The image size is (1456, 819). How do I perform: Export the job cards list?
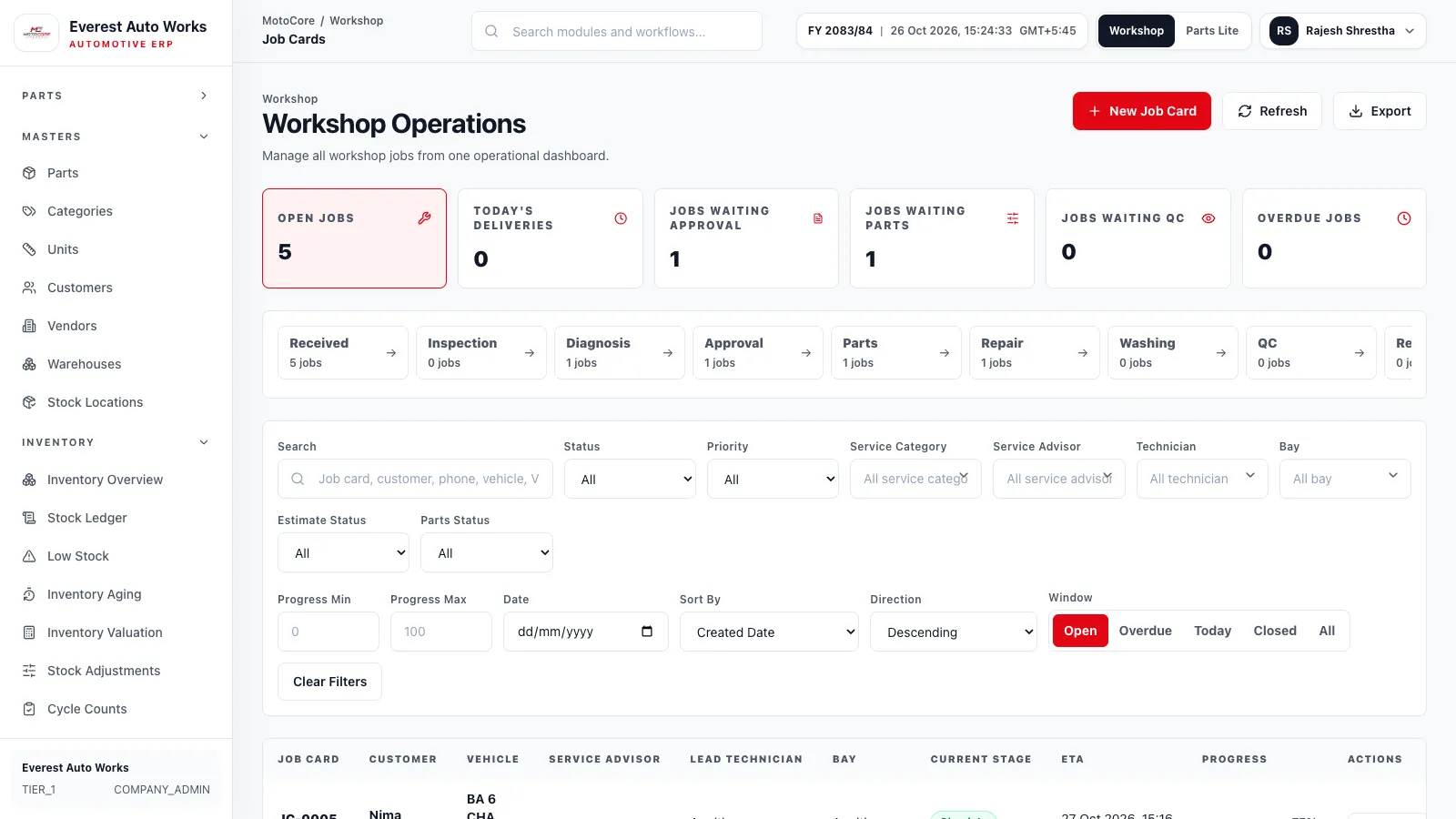point(1380,111)
